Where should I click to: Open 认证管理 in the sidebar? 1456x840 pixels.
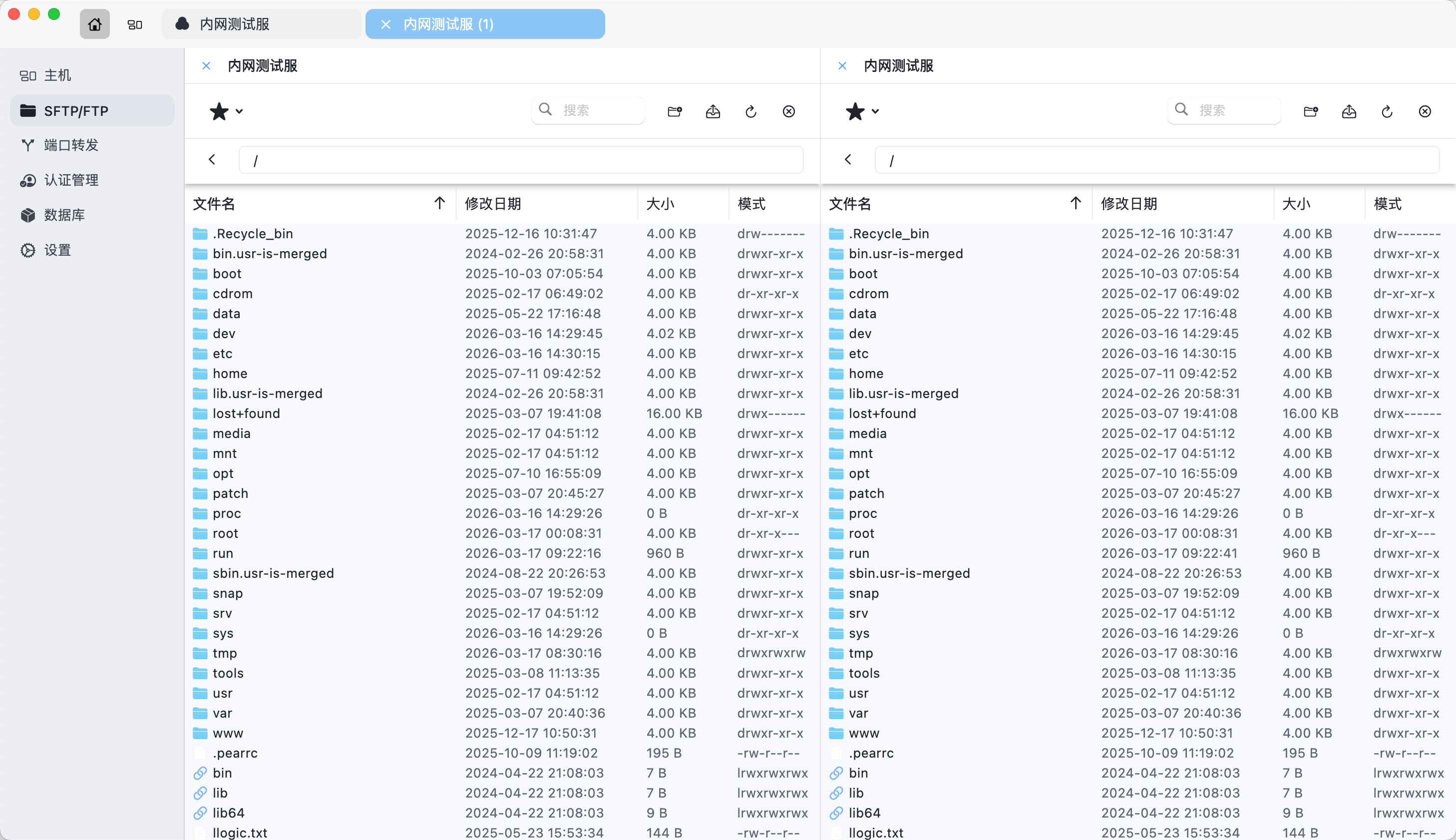pos(71,180)
